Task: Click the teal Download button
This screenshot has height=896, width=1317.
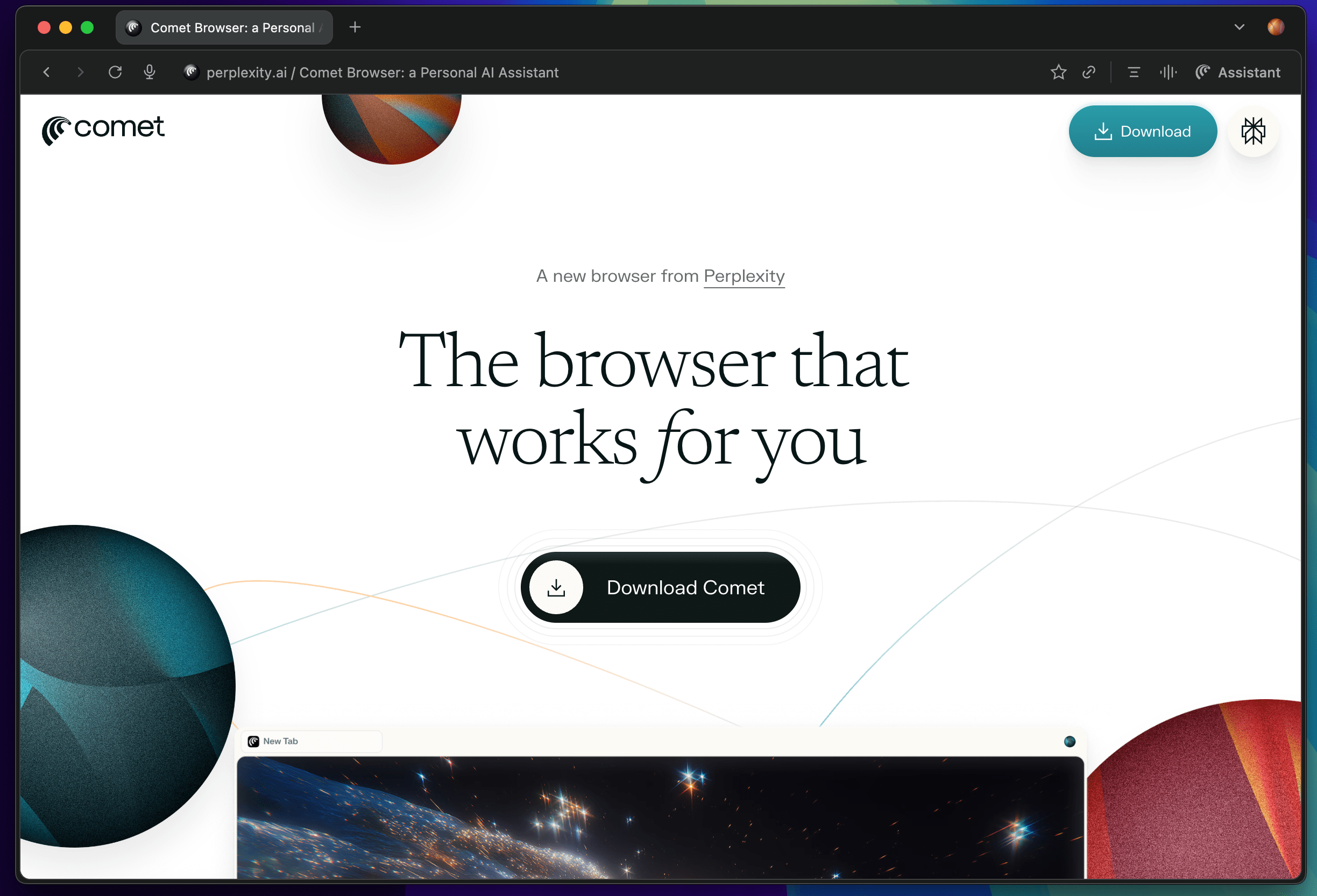Action: pyautogui.click(x=1142, y=131)
